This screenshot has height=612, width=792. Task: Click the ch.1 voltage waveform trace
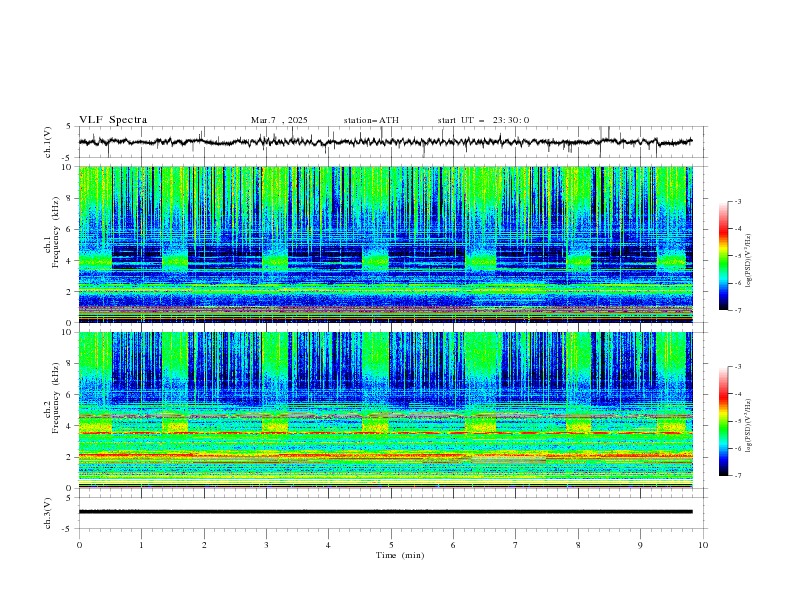[385, 142]
